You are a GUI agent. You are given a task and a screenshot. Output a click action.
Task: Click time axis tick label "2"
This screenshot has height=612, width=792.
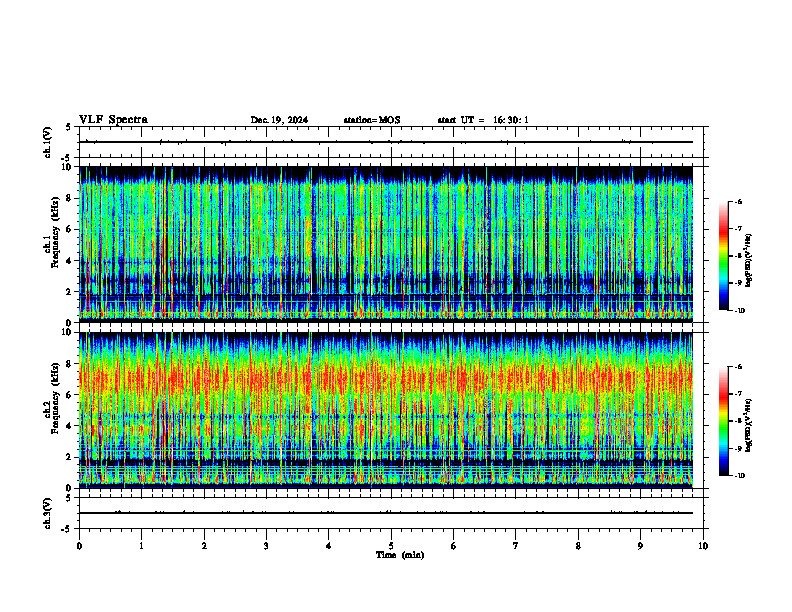coord(204,546)
